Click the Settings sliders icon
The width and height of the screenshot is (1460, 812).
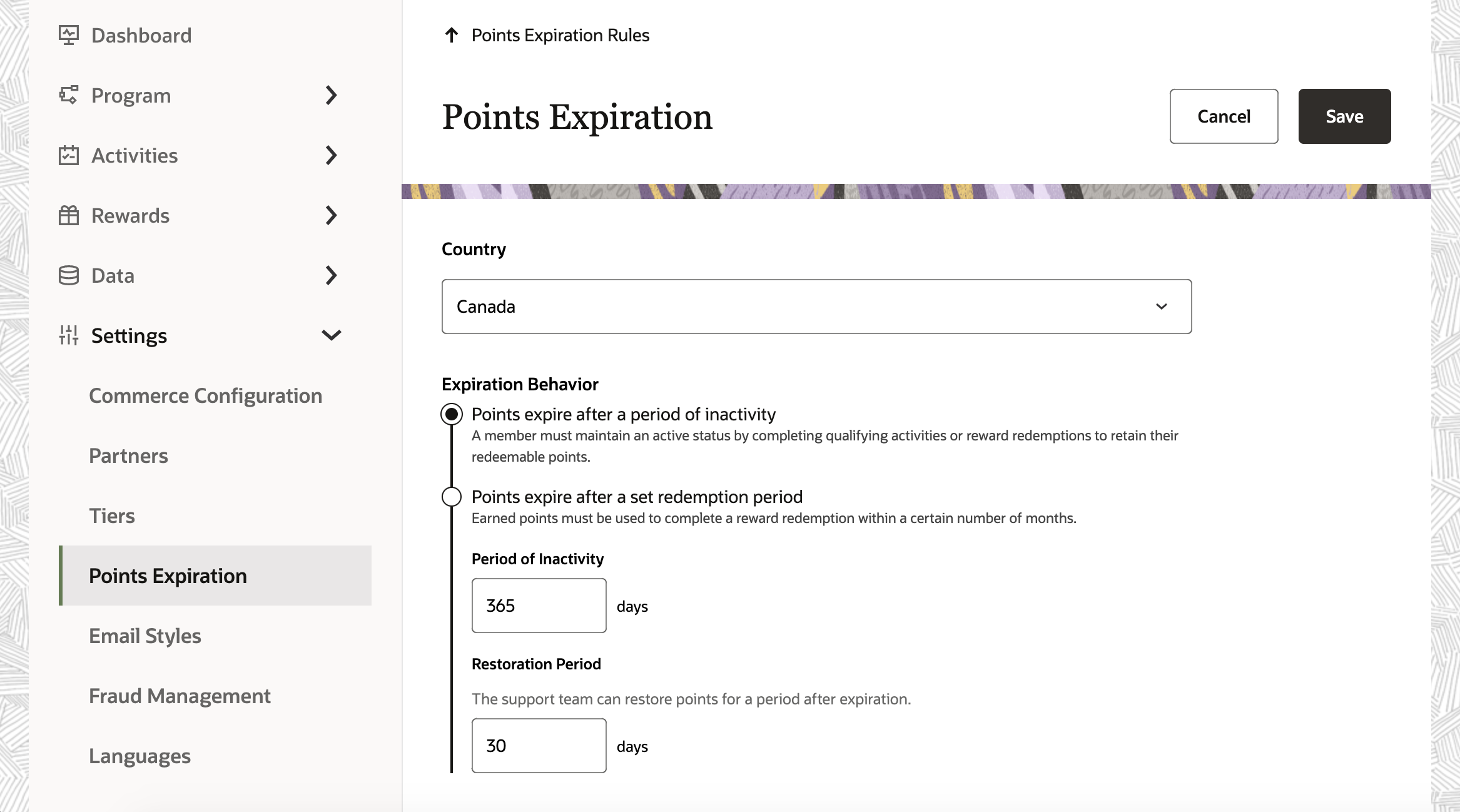tap(69, 335)
